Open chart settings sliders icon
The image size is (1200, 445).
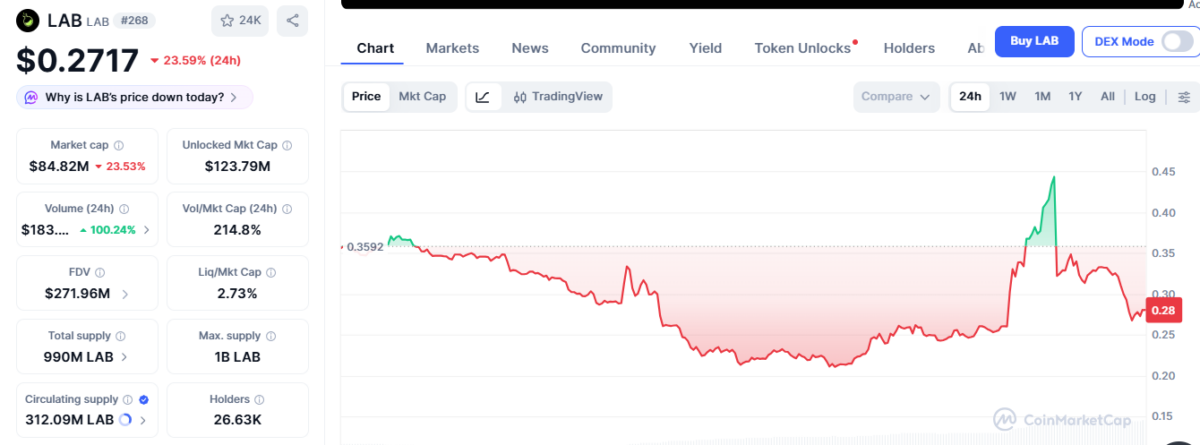(1184, 97)
